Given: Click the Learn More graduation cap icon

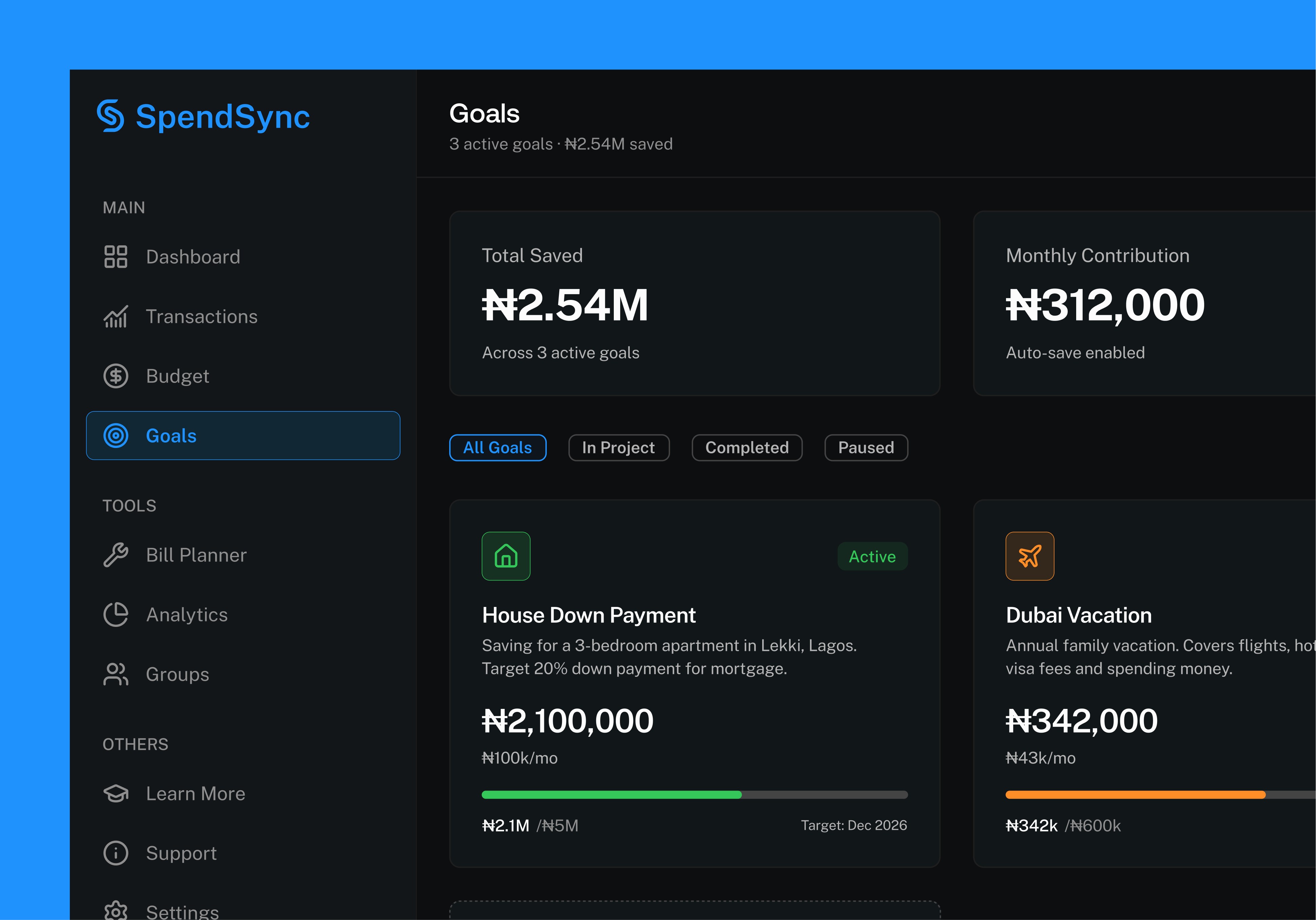Looking at the screenshot, I should [x=115, y=793].
